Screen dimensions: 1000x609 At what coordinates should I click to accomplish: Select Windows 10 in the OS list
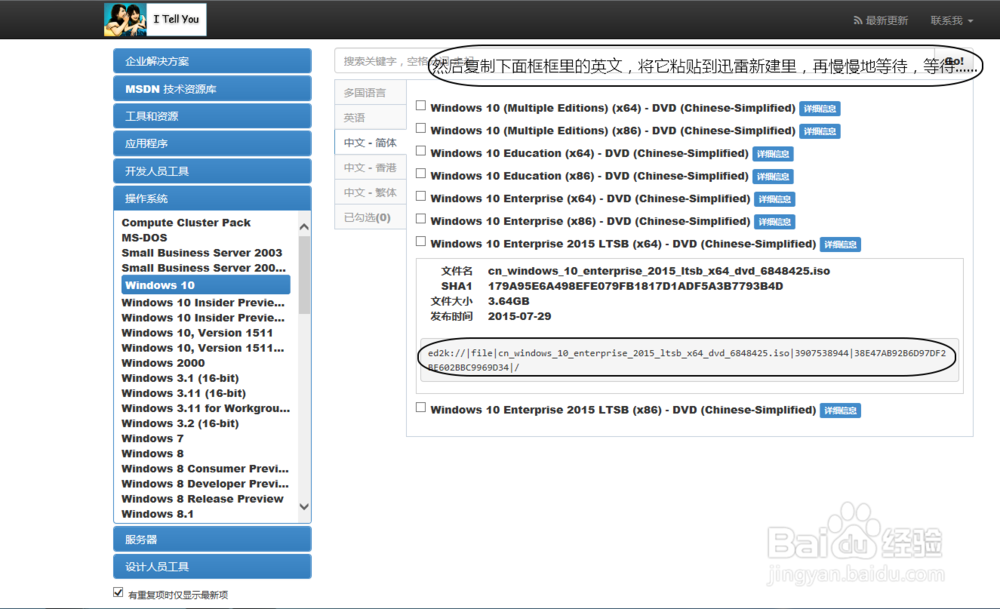(205, 285)
